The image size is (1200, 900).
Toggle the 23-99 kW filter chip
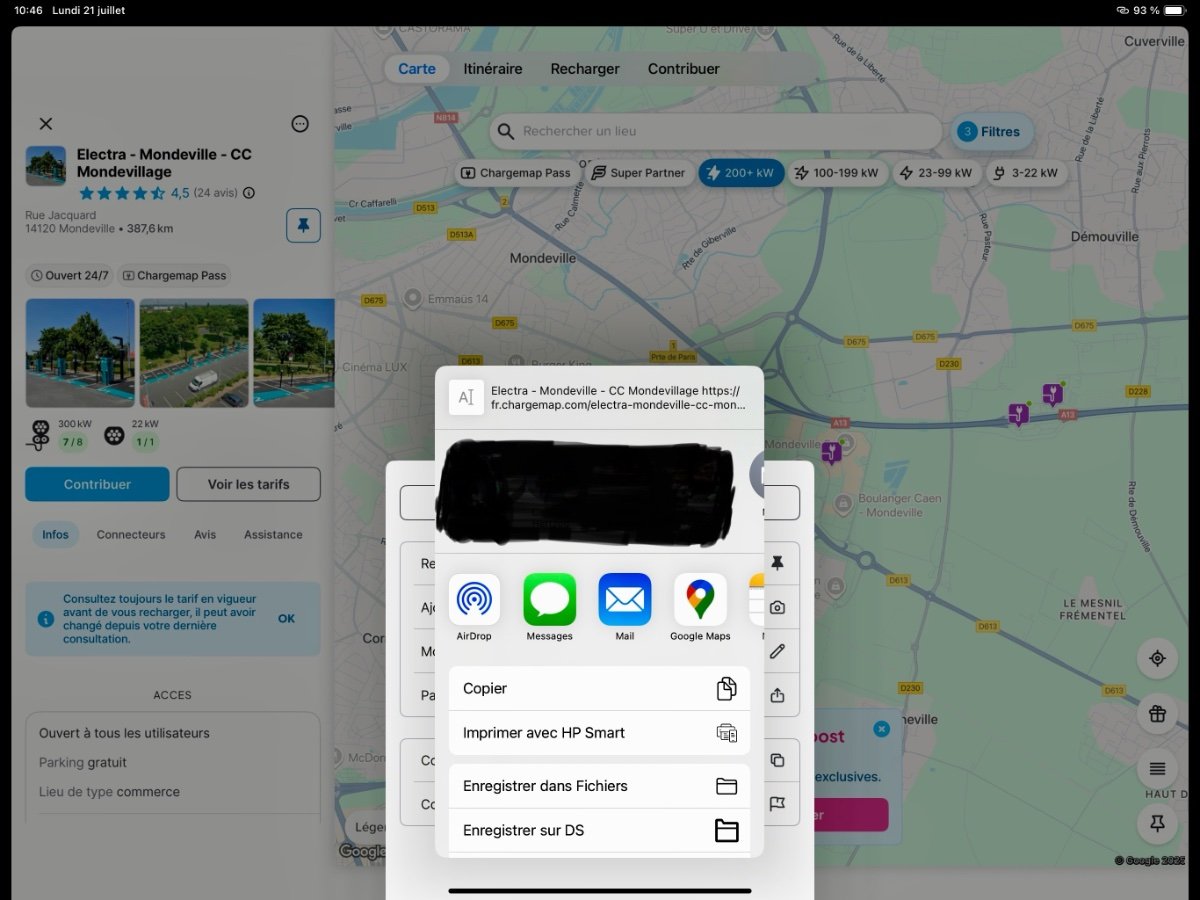(x=935, y=173)
